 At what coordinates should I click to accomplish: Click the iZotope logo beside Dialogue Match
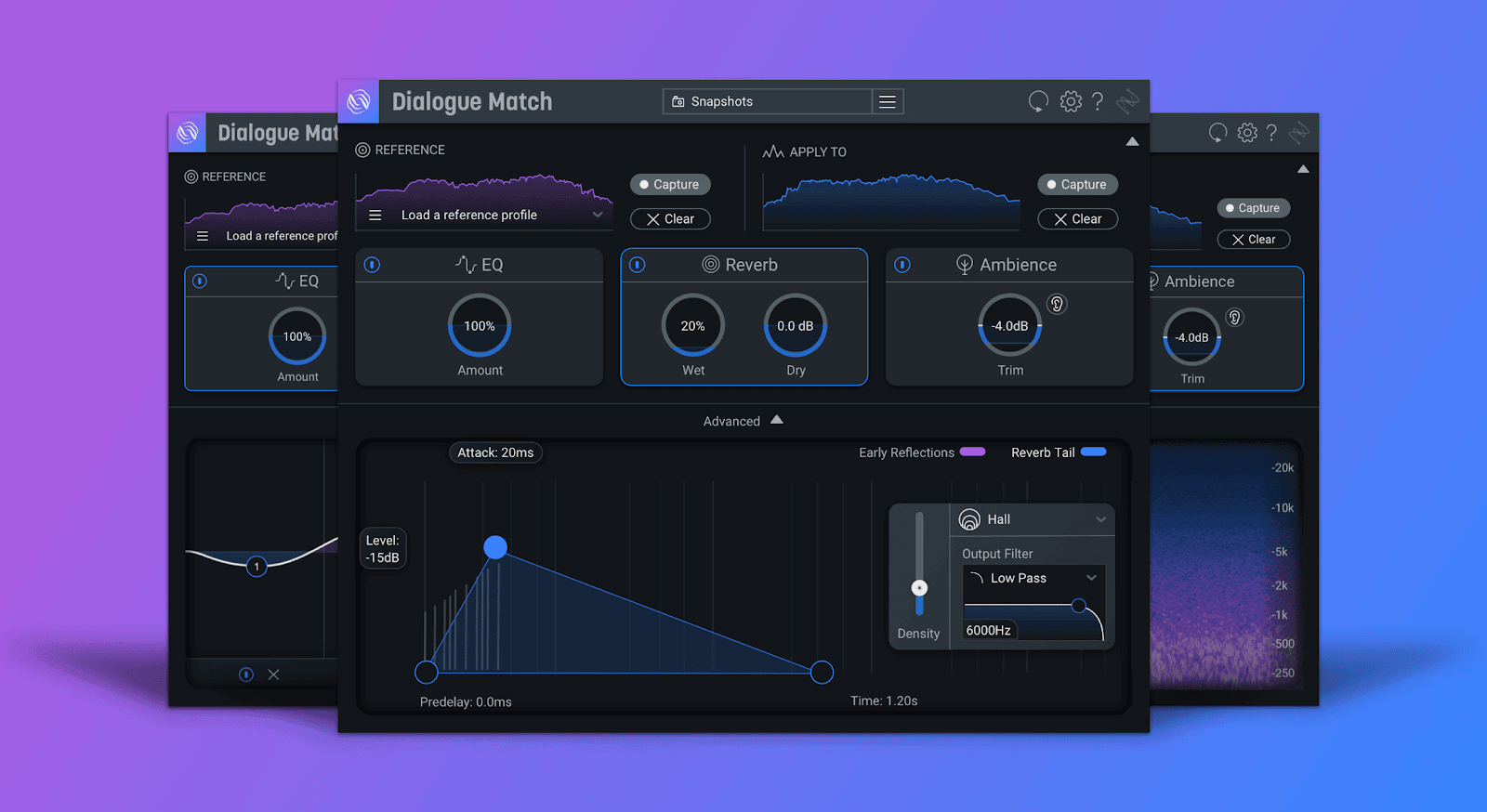point(359,101)
